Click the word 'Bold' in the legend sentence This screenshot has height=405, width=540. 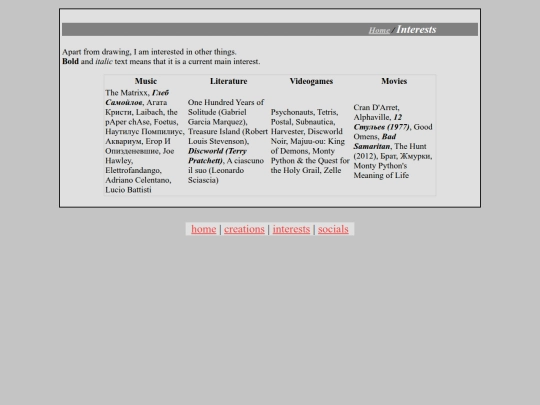coord(70,61)
